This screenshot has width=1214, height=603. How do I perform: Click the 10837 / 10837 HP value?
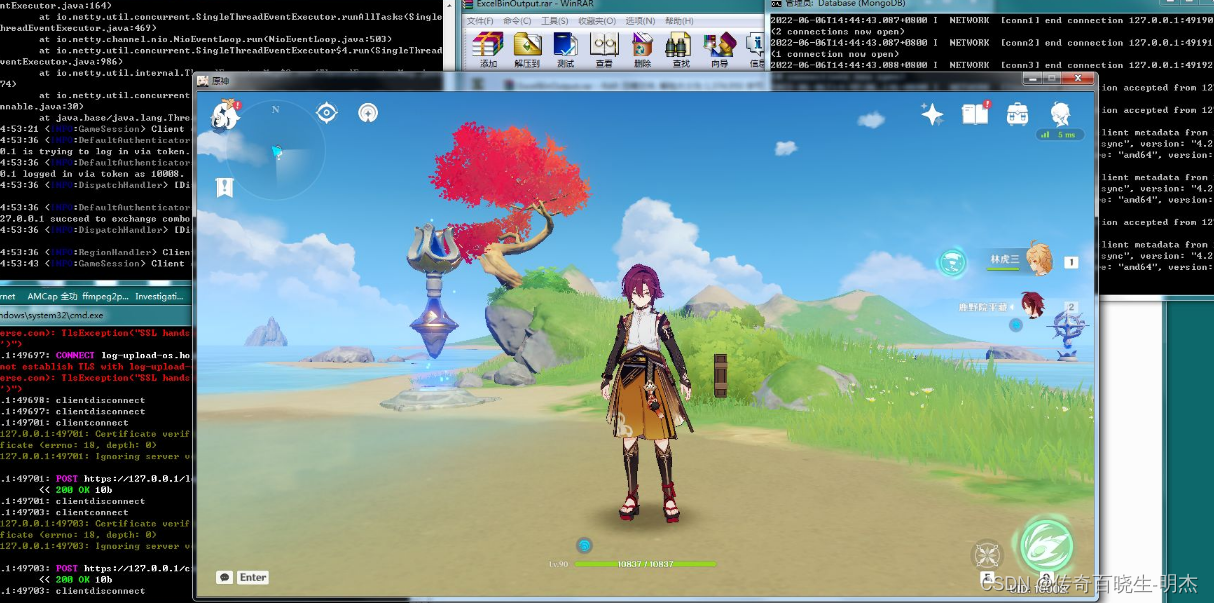645,564
